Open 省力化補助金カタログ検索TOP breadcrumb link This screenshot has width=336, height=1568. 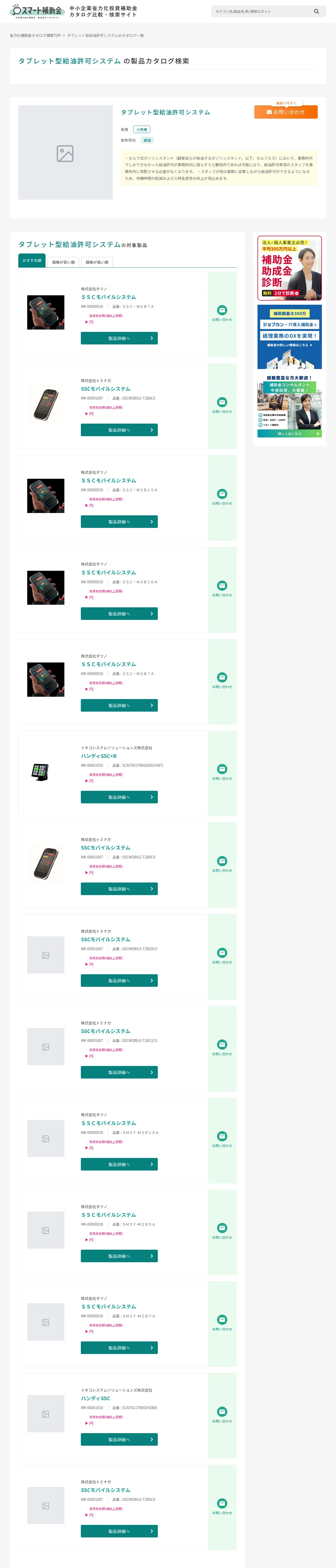(35, 36)
